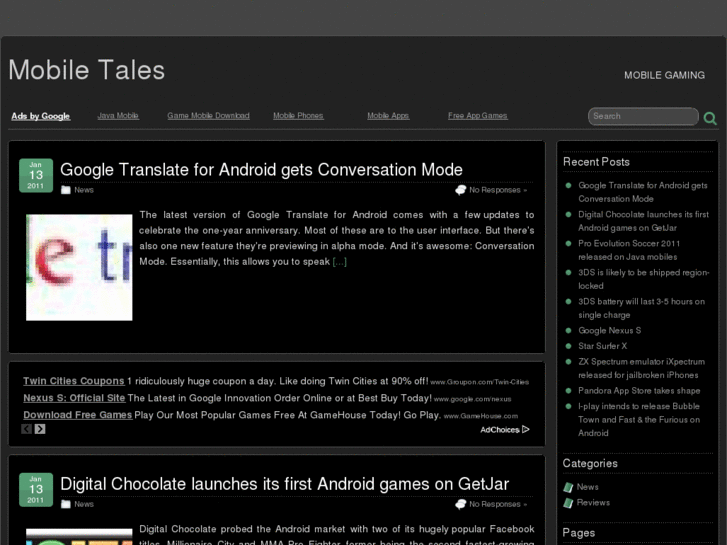Click the Jan 13 date badge on Digital Chocolate post
Screen dimensions: 727x545
tap(36, 489)
